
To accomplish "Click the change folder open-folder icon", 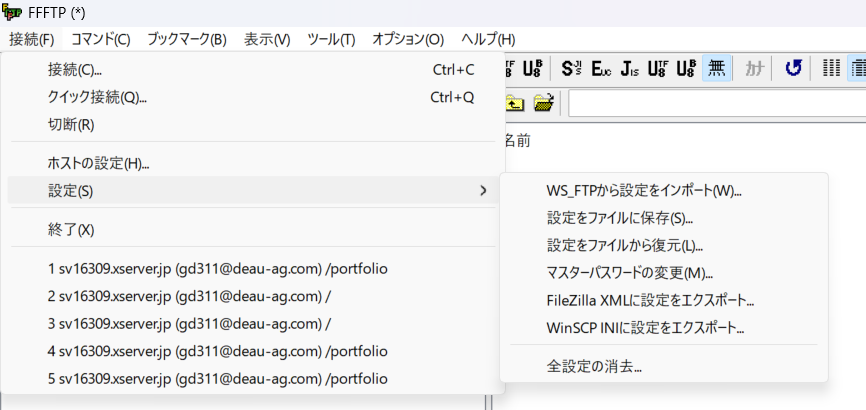I will (x=543, y=103).
